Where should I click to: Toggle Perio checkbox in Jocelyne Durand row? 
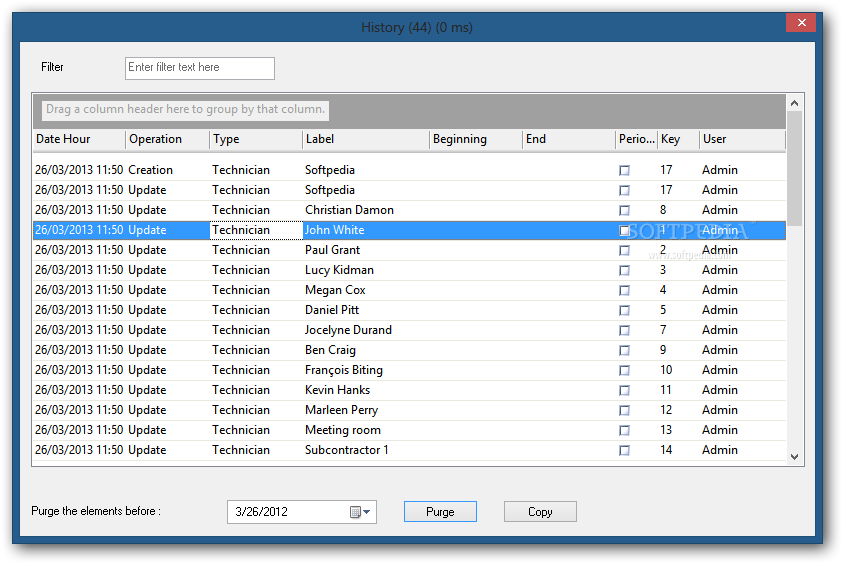tap(624, 331)
